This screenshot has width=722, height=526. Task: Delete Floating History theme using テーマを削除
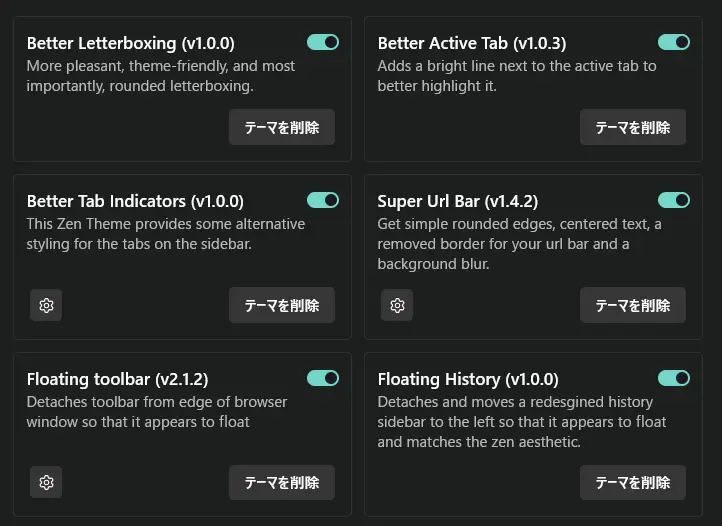click(633, 482)
